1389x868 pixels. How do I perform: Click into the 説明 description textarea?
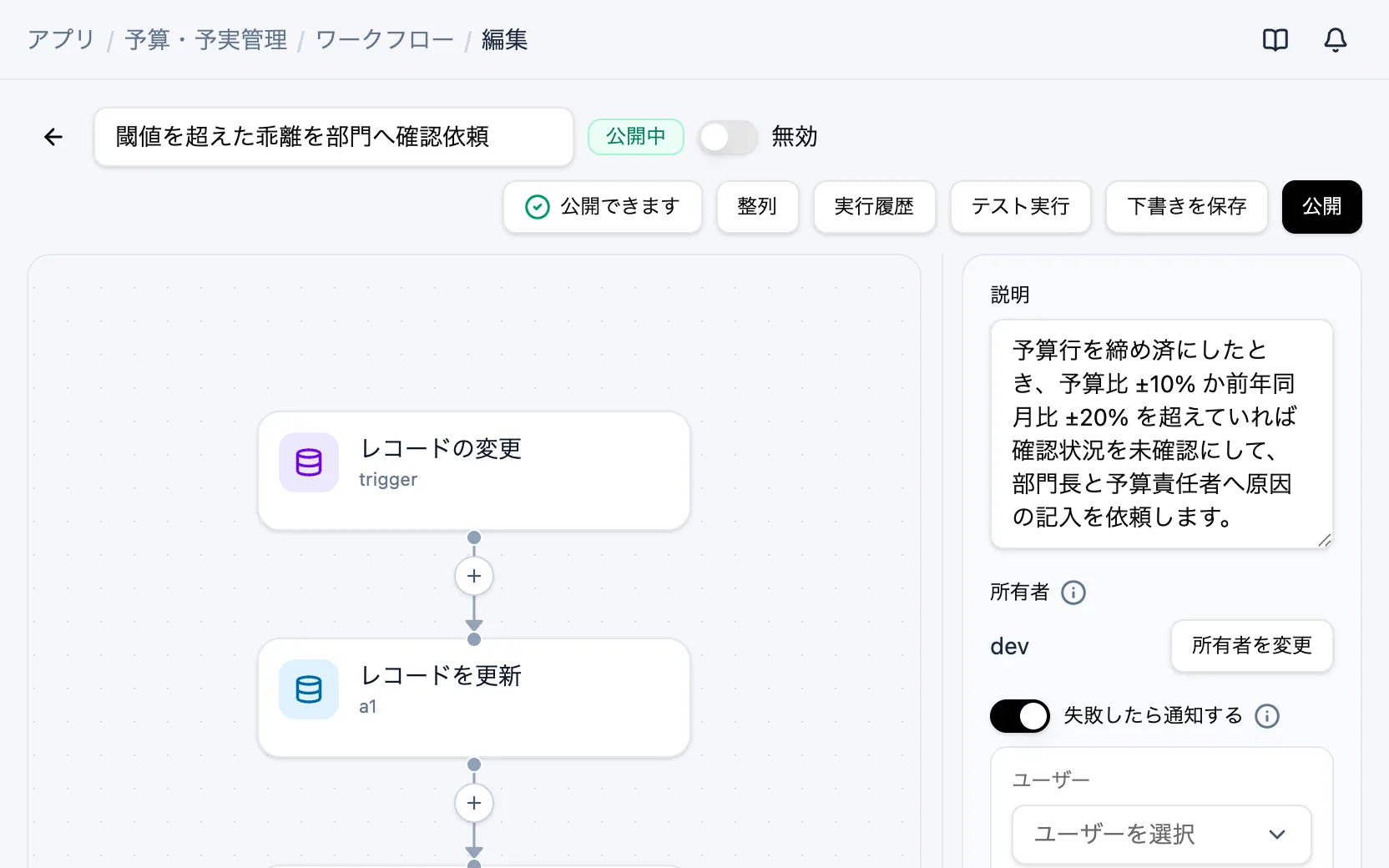click(1162, 434)
